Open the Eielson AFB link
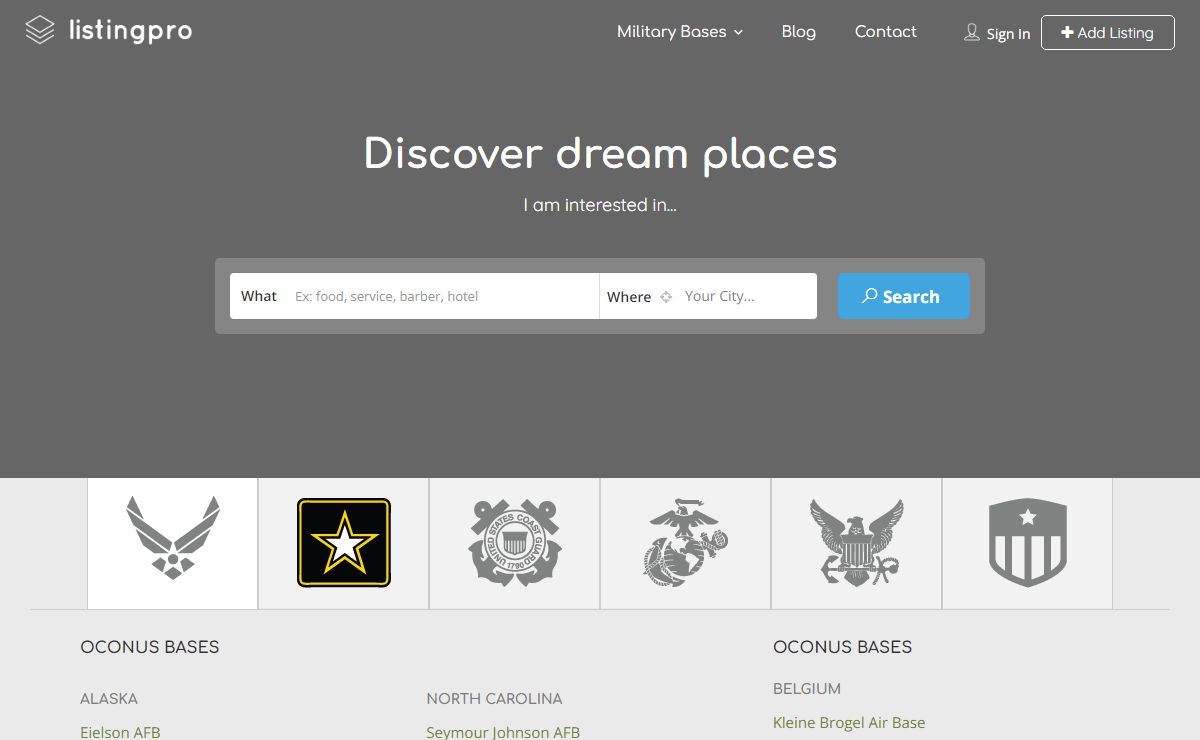Screen dimensions: 1200x740 coord(120,732)
